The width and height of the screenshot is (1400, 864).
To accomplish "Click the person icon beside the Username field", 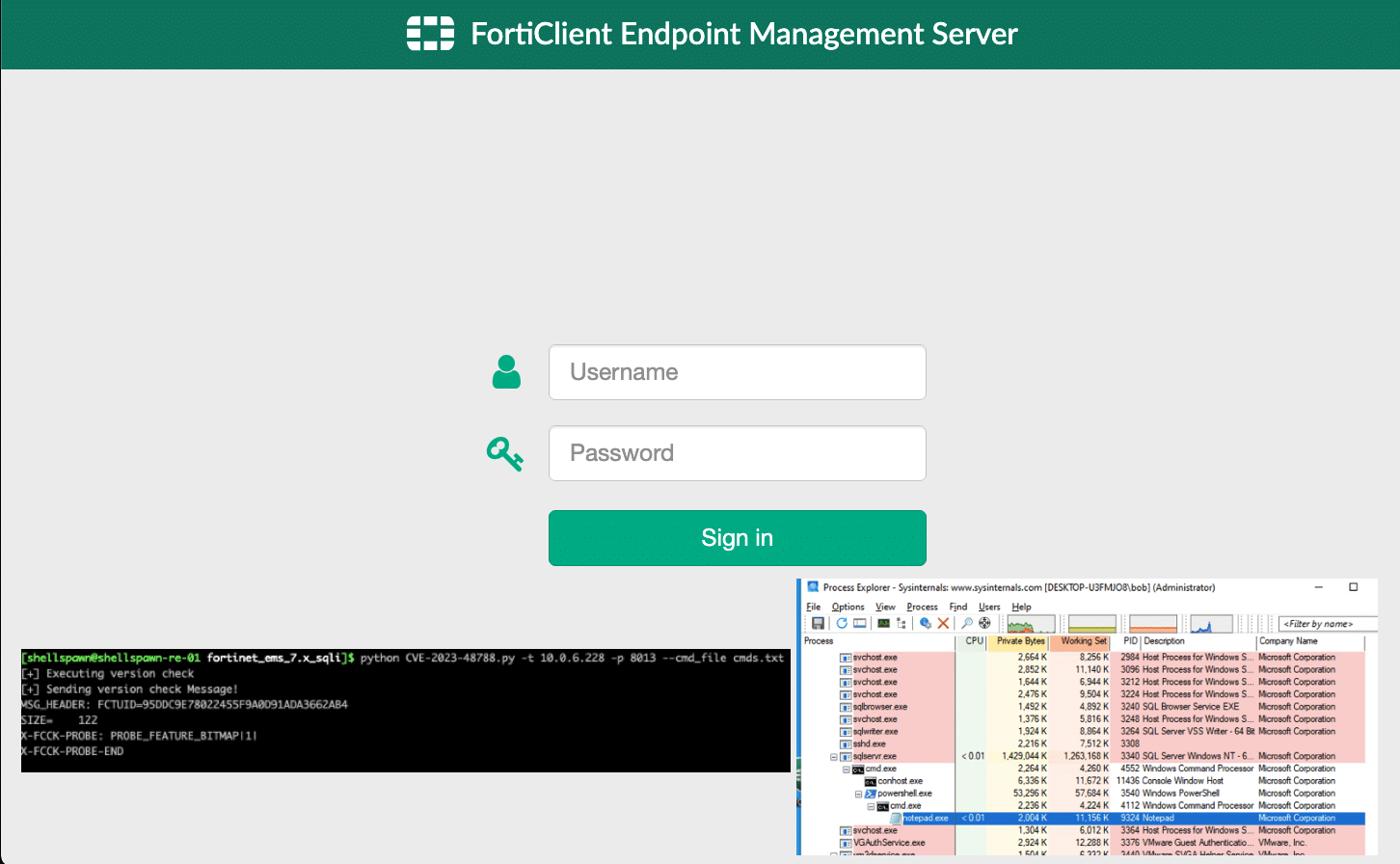I will (505, 371).
